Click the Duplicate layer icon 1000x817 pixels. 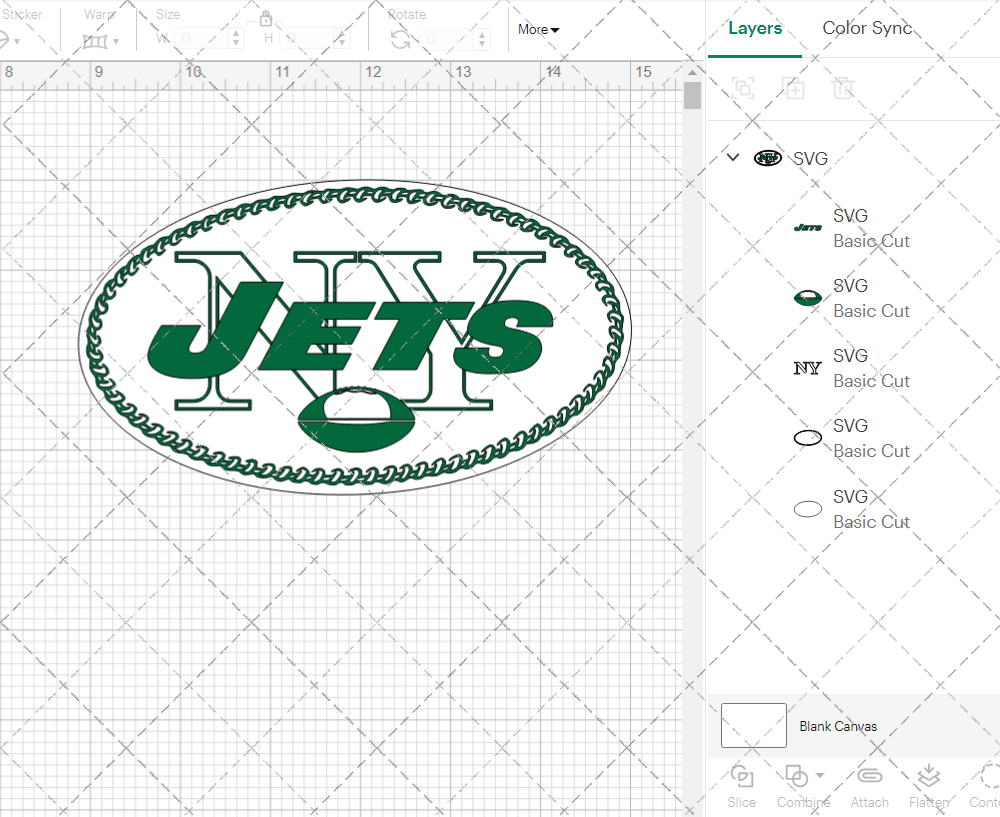(793, 88)
